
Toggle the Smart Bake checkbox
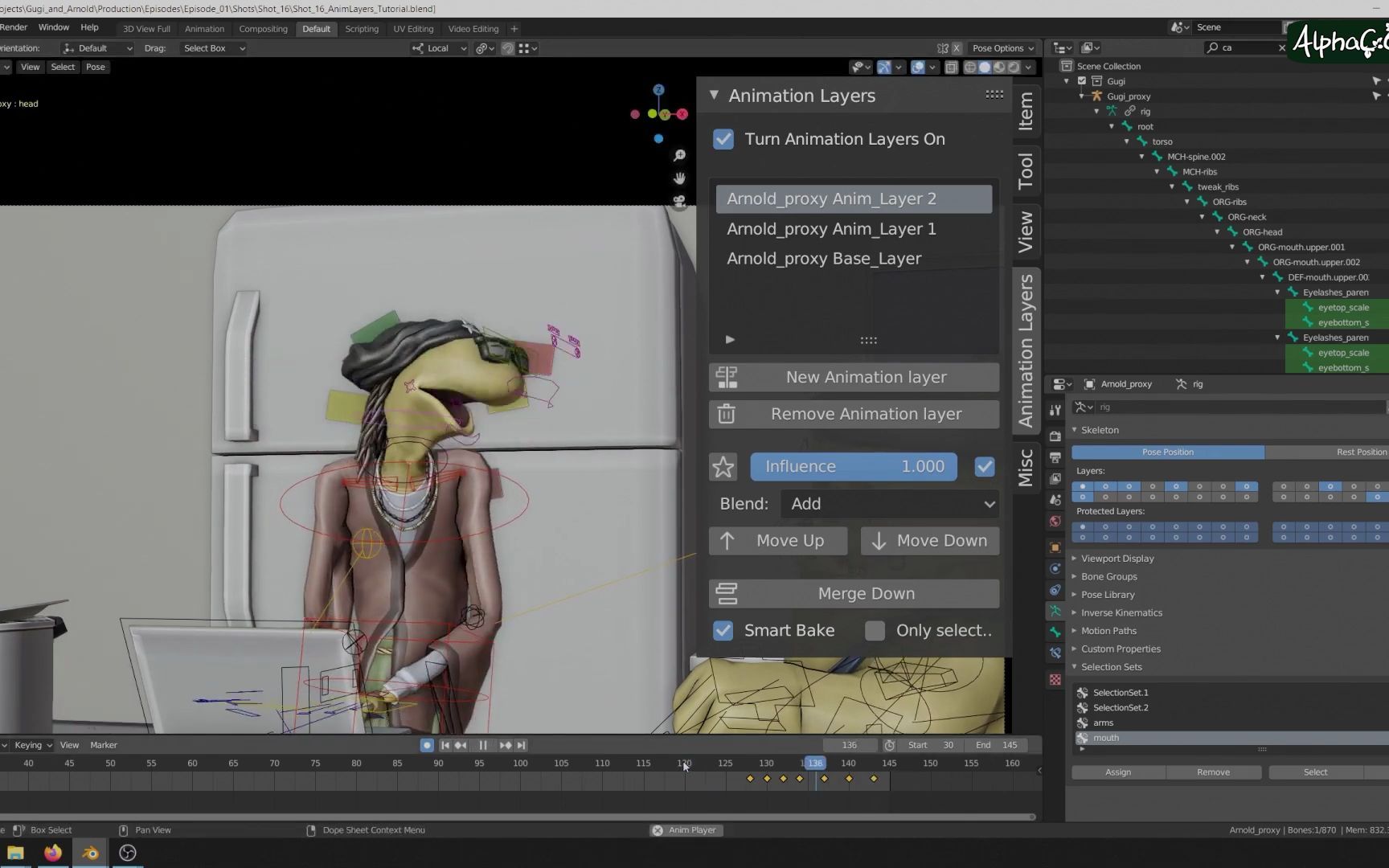pyautogui.click(x=723, y=630)
